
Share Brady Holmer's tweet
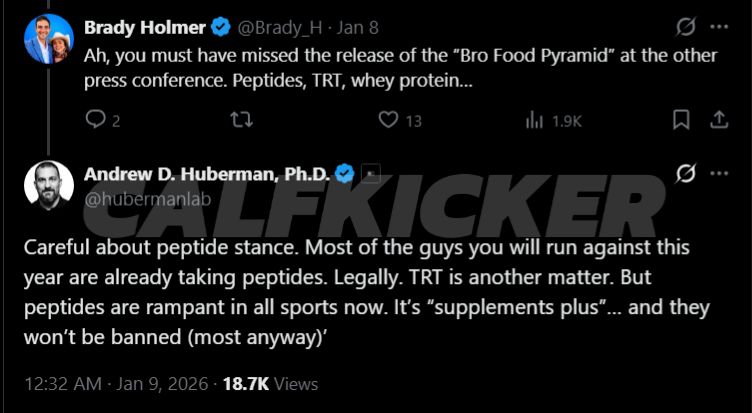[x=718, y=120]
